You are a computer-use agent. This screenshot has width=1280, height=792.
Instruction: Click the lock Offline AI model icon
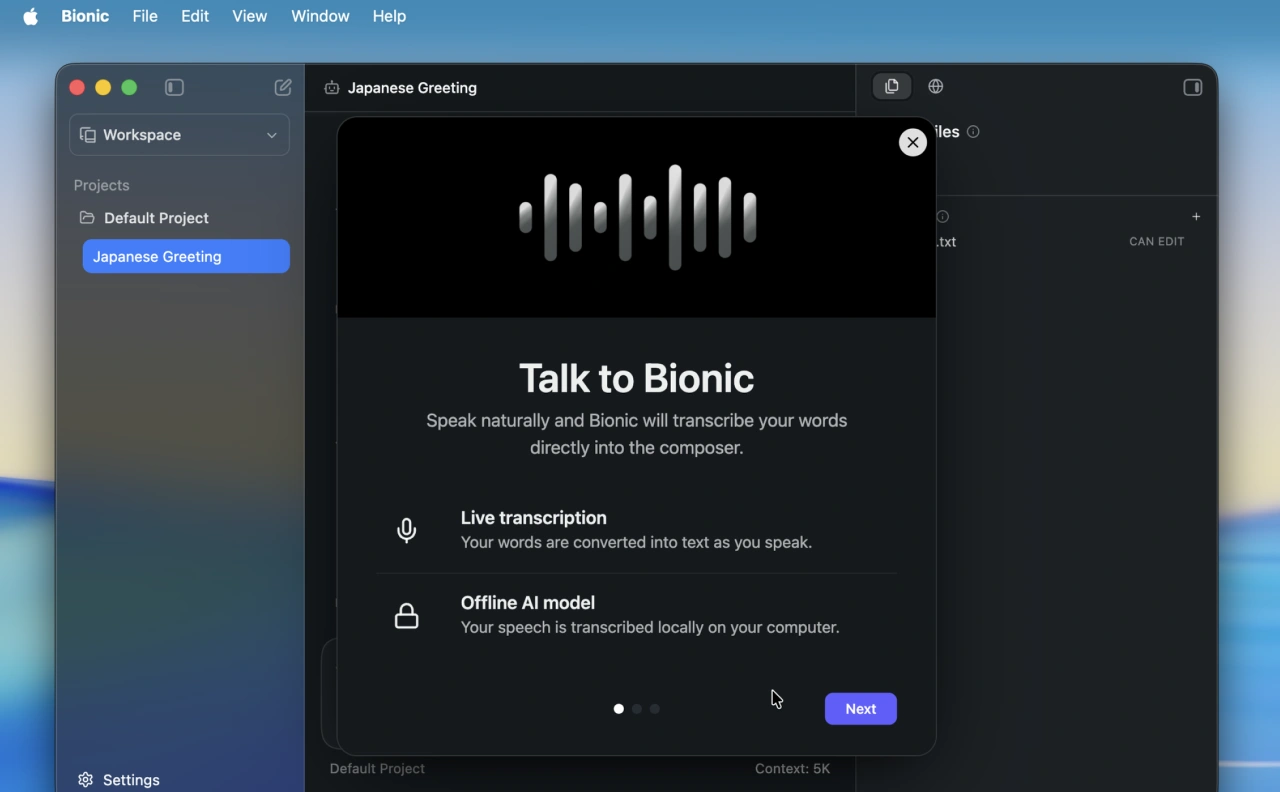click(407, 616)
